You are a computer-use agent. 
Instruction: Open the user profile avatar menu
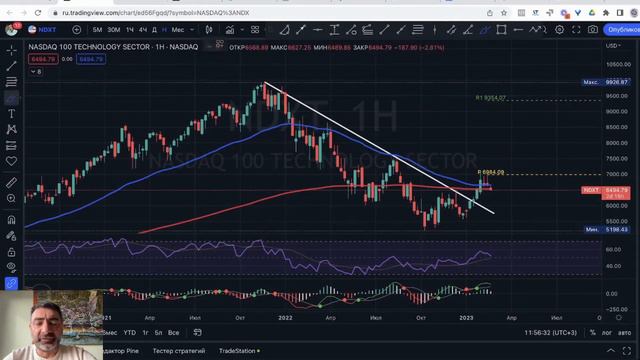[11, 29]
